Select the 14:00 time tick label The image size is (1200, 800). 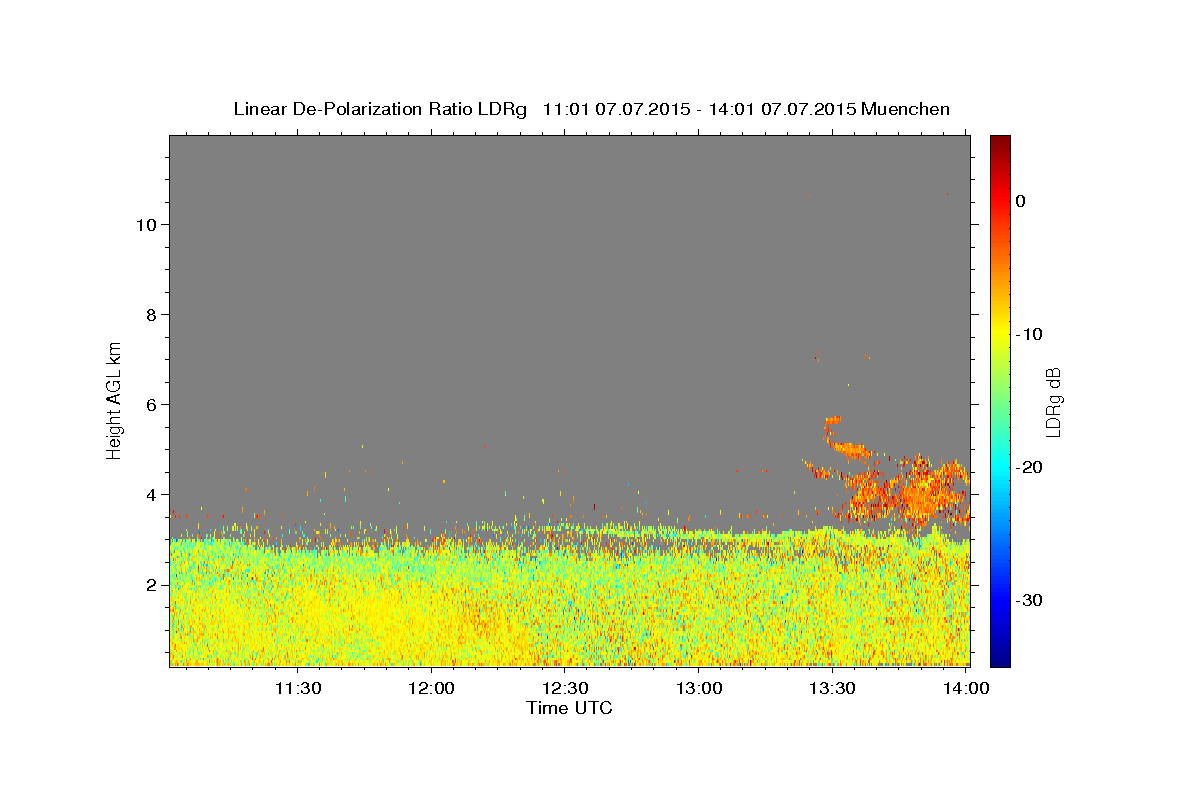[x=966, y=689]
